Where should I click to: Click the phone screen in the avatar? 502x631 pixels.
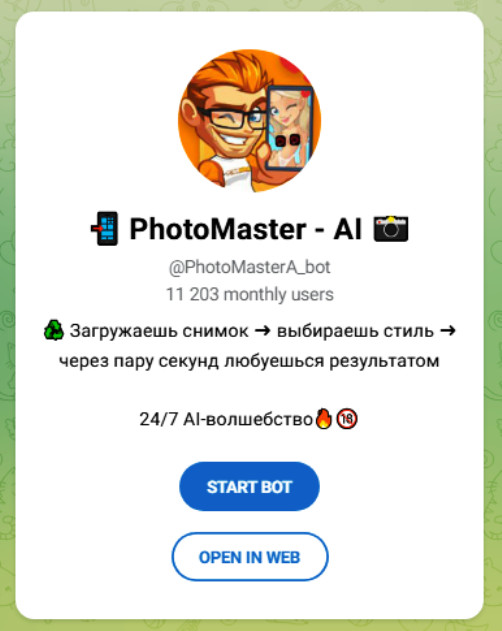coord(289,127)
